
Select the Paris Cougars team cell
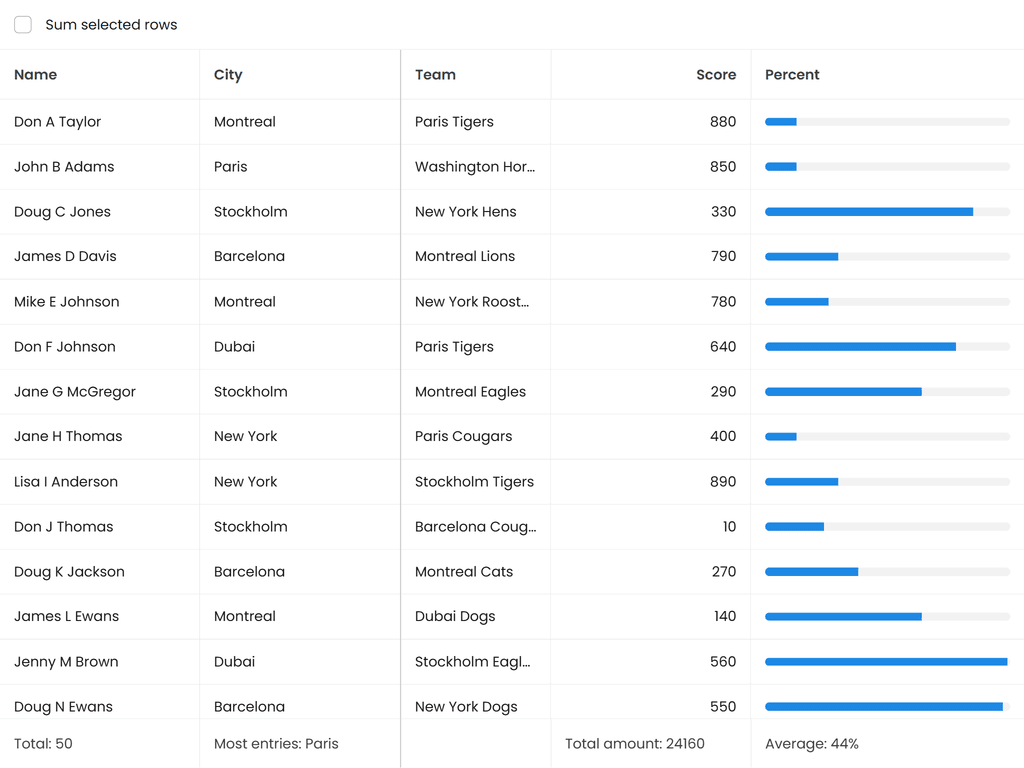click(463, 437)
